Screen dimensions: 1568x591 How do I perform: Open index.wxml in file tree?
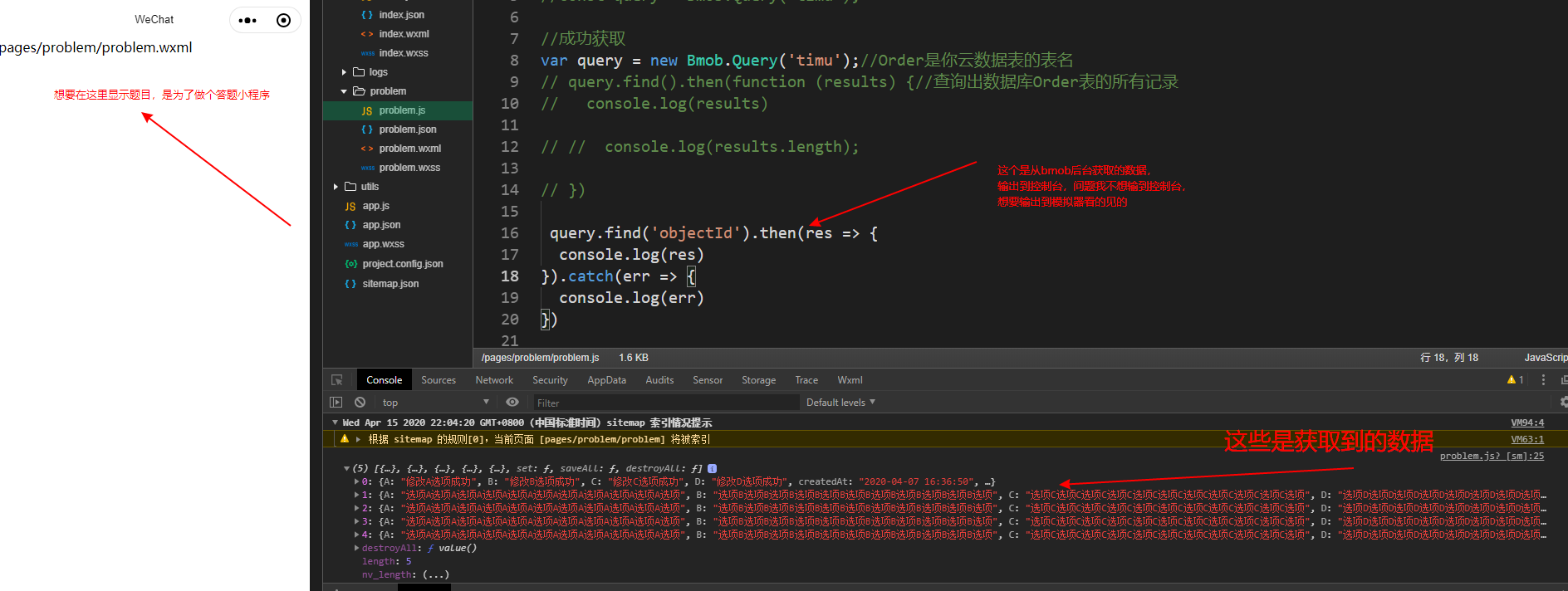404,34
